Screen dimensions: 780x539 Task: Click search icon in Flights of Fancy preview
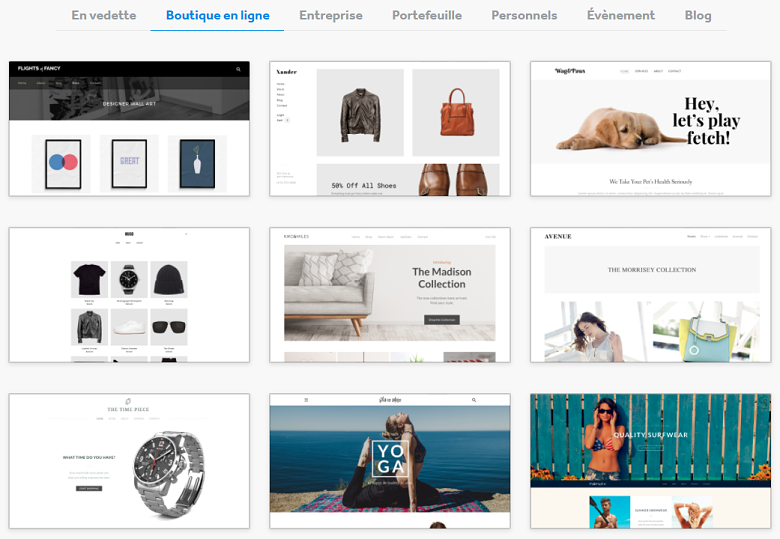point(238,69)
